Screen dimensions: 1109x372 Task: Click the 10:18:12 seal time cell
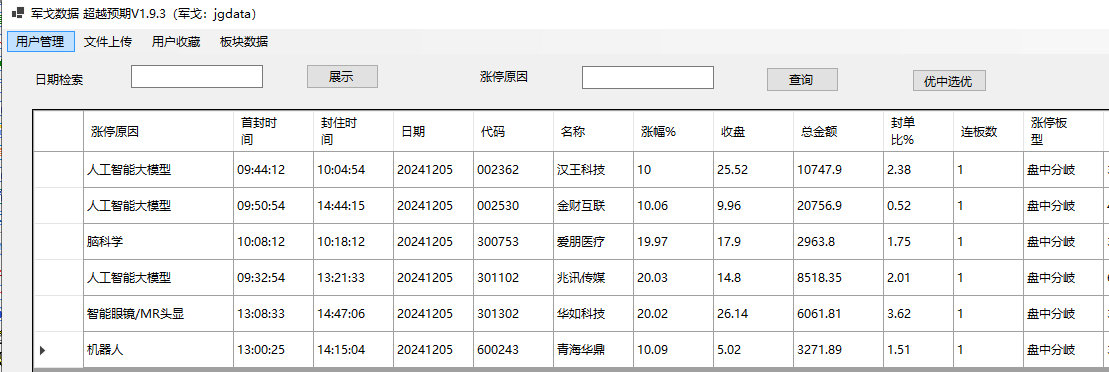pyautogui.click(x=354, y=242)
